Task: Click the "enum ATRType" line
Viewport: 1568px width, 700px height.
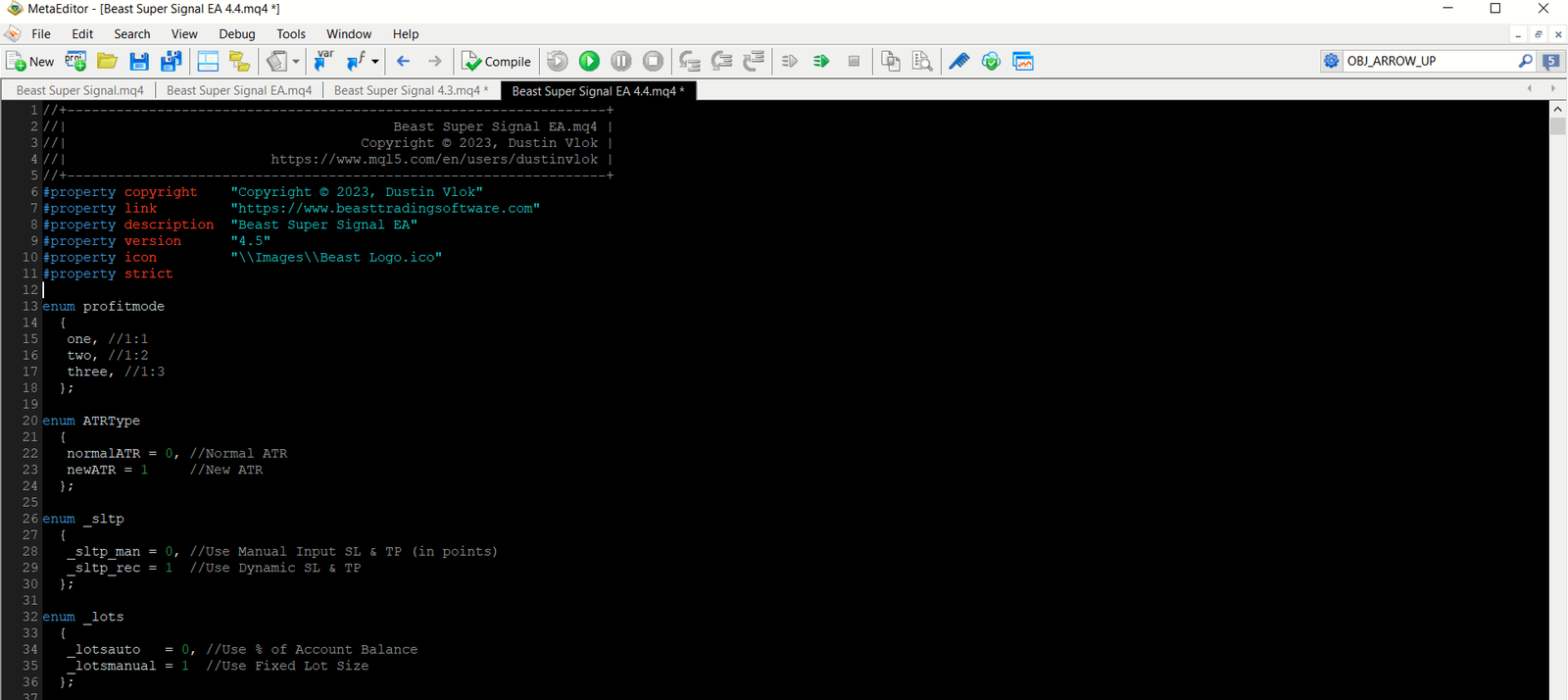Action: [x=91, y=421]
